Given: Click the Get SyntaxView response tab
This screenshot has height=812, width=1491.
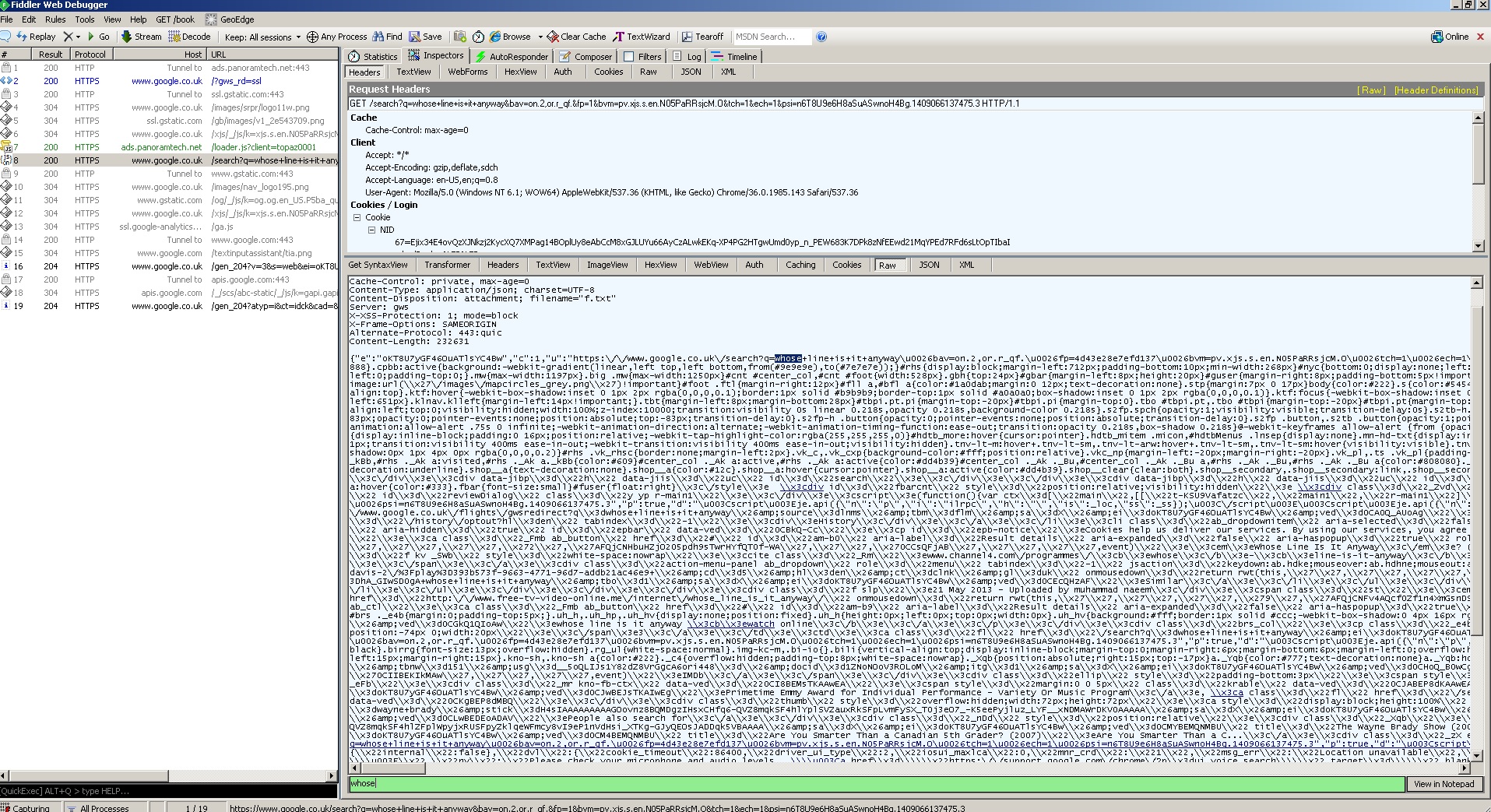Looking at the screenshot, I should [378, 265].
